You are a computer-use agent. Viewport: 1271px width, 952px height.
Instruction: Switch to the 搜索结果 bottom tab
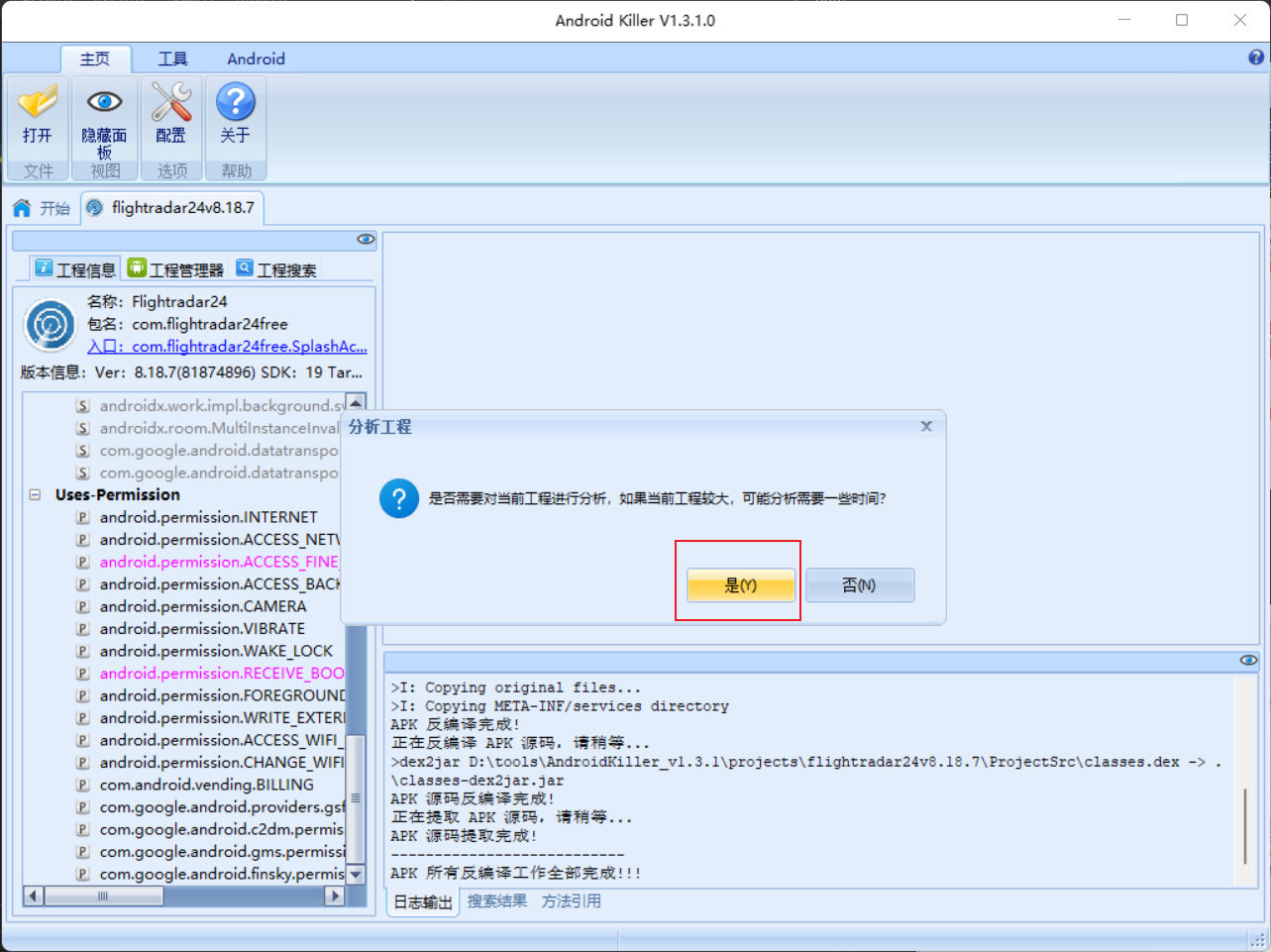[x=497, y=901]
